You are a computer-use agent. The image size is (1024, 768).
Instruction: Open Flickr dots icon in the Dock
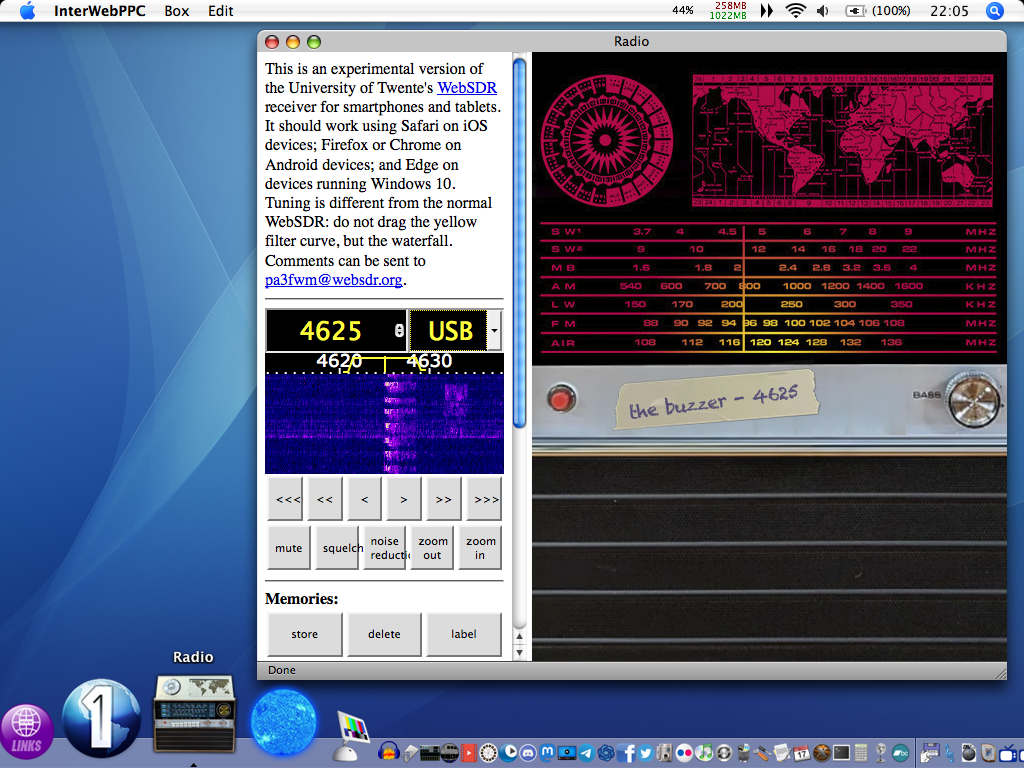[x=684, y=753]
